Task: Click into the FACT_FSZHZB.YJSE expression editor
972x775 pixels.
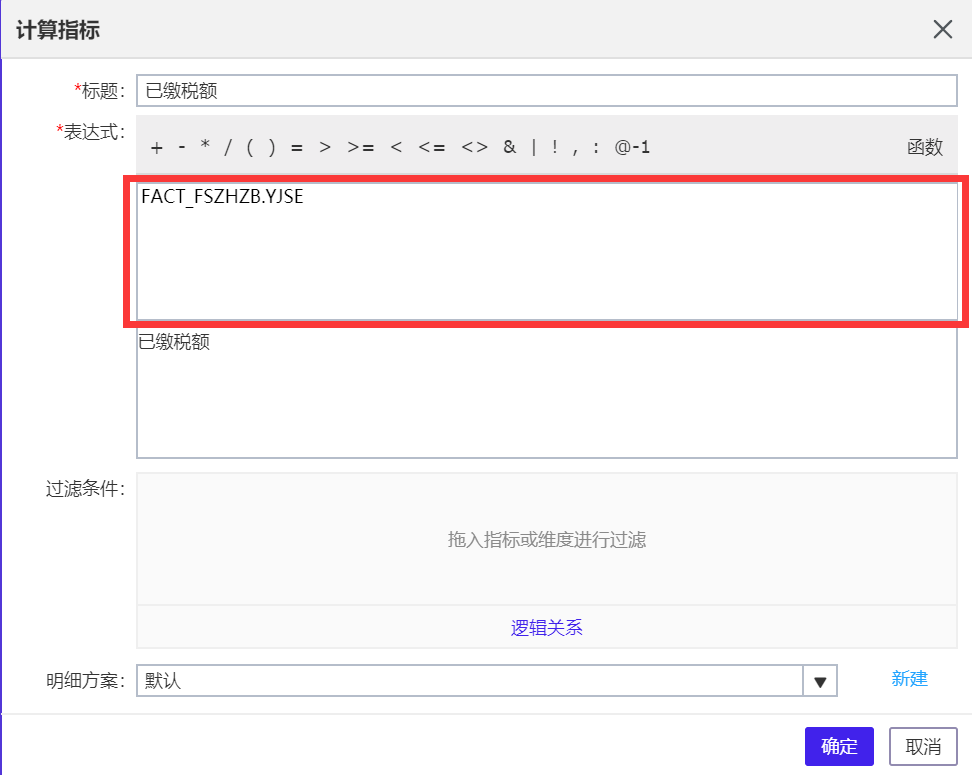Action: tap(547, 251)
